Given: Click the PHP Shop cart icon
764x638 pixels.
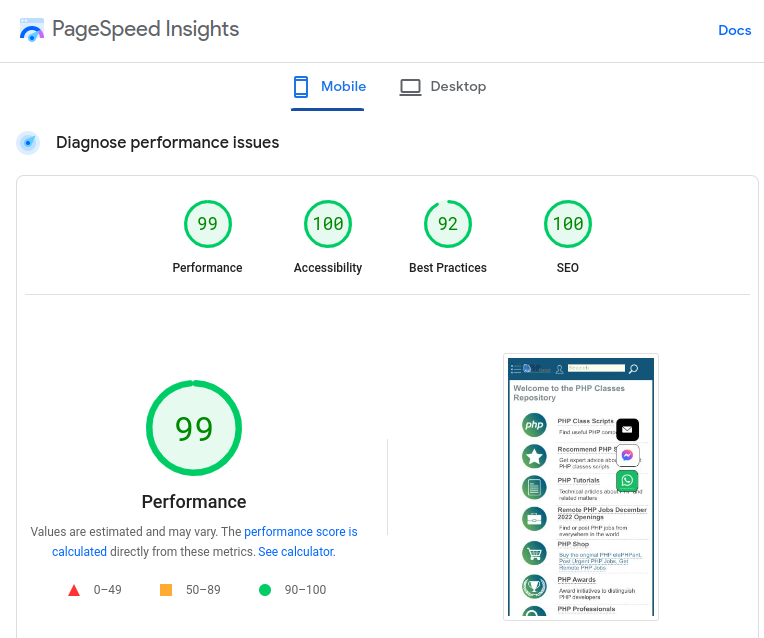Looking at the screenshot, I should (x=534, y=554).
